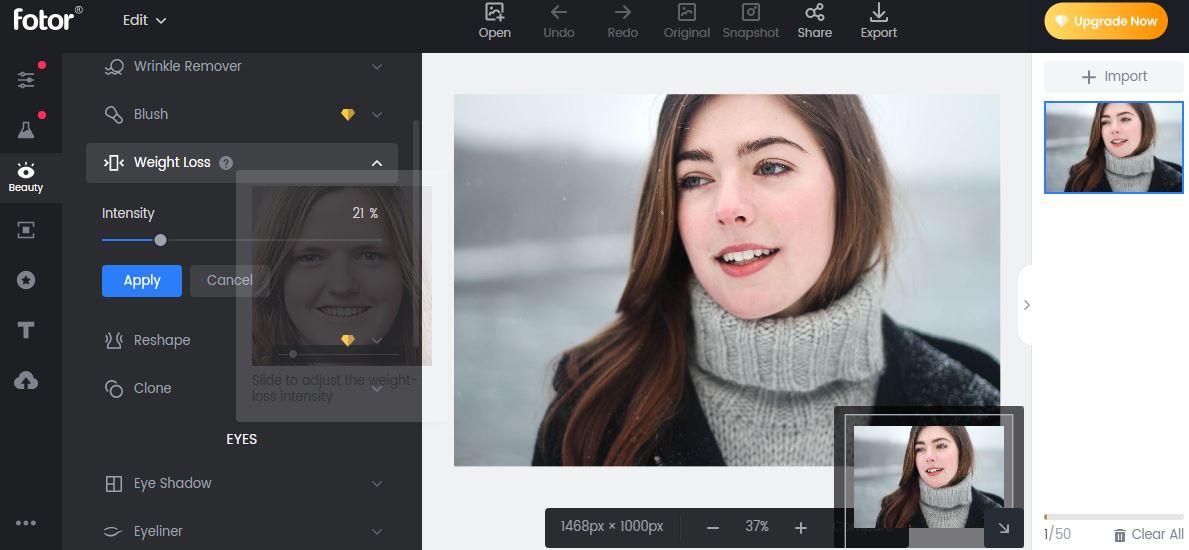1189x550 pixels.
Task: Adjust the Intensity slider handle
Action: (x=160, y=240)
